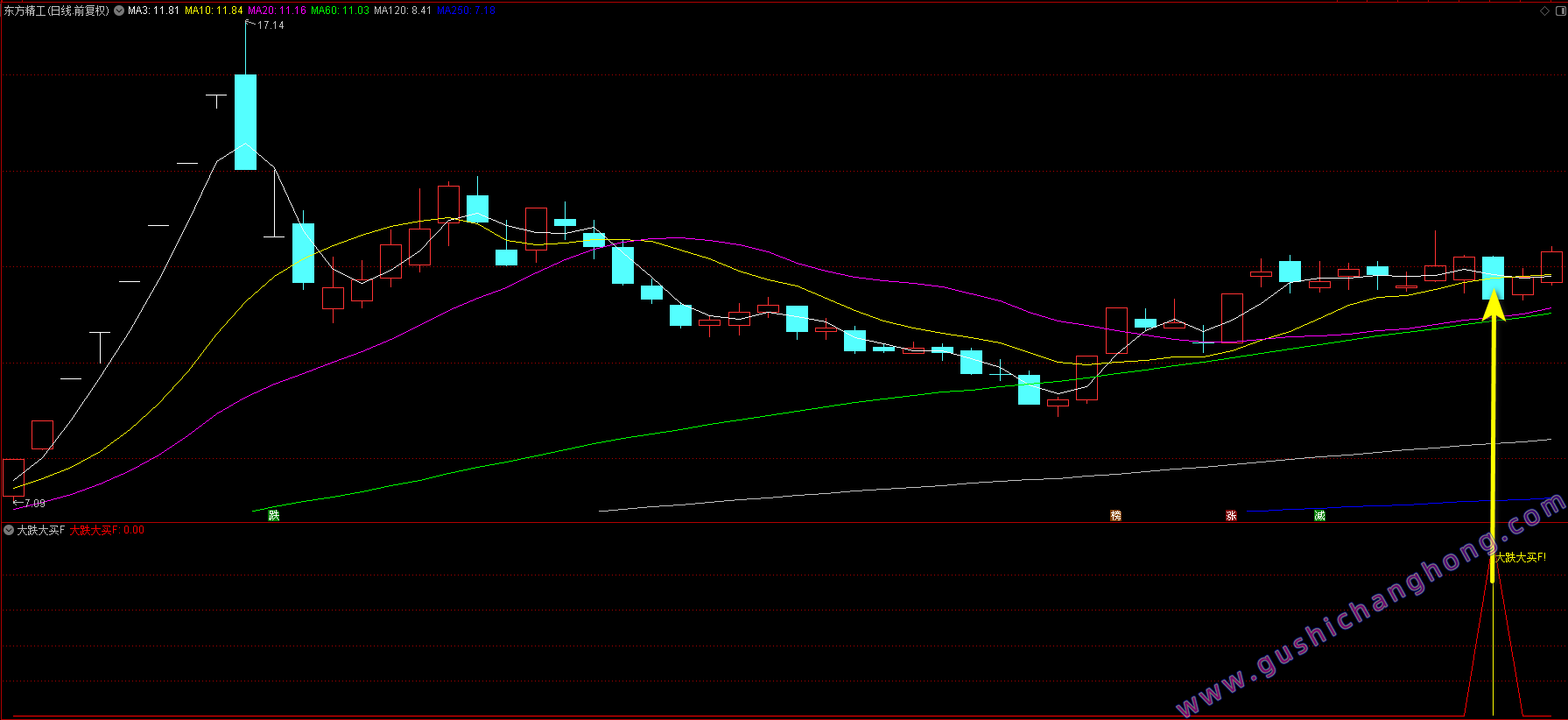Click the diamond icon in the chart corner
Viewport: 1568px width, 720px height.
pos(1545,11)
